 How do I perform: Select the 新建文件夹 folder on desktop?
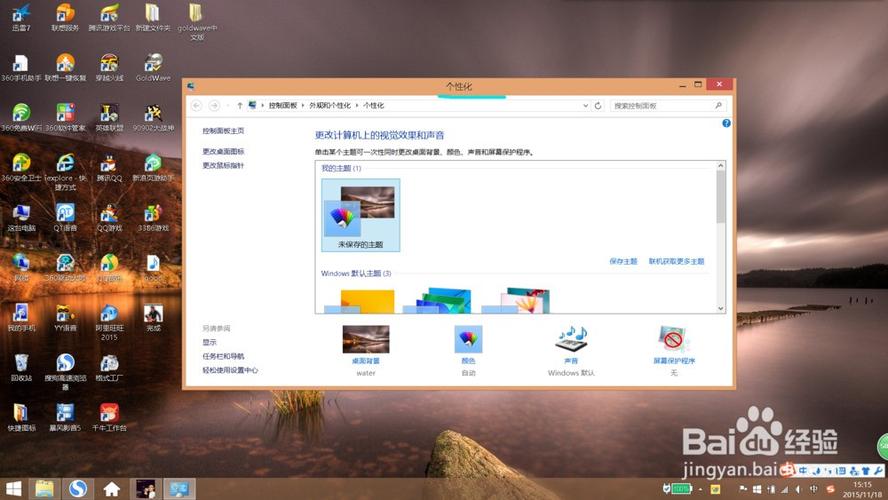point(153,18)
